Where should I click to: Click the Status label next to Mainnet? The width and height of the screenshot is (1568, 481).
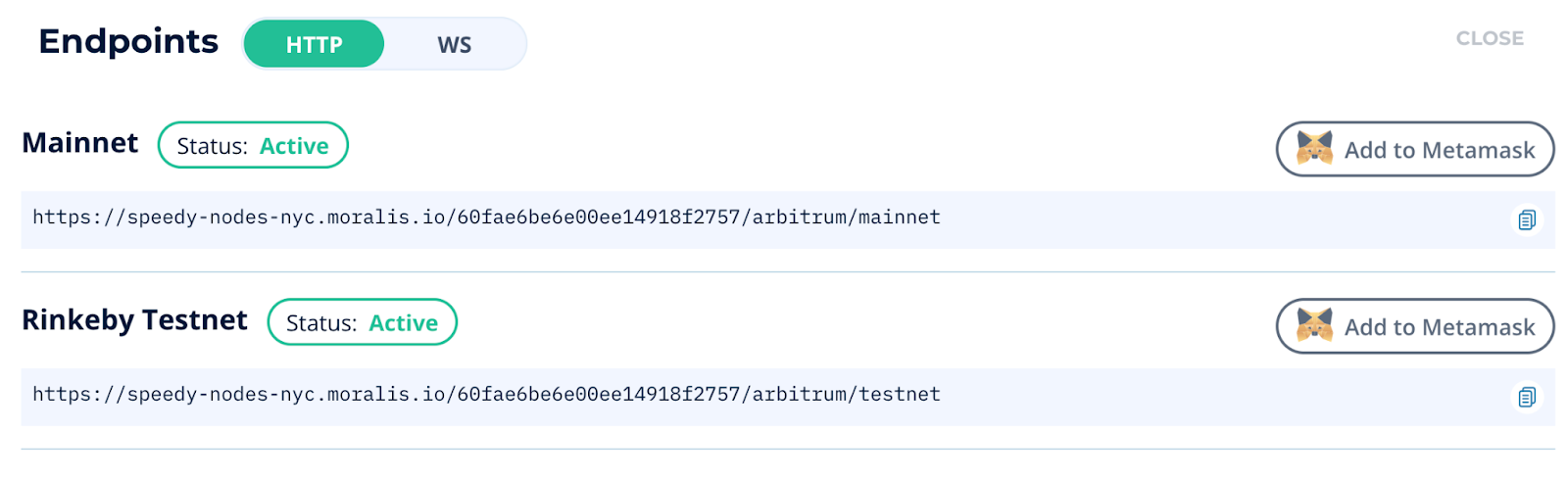click(x=212, y=146)
